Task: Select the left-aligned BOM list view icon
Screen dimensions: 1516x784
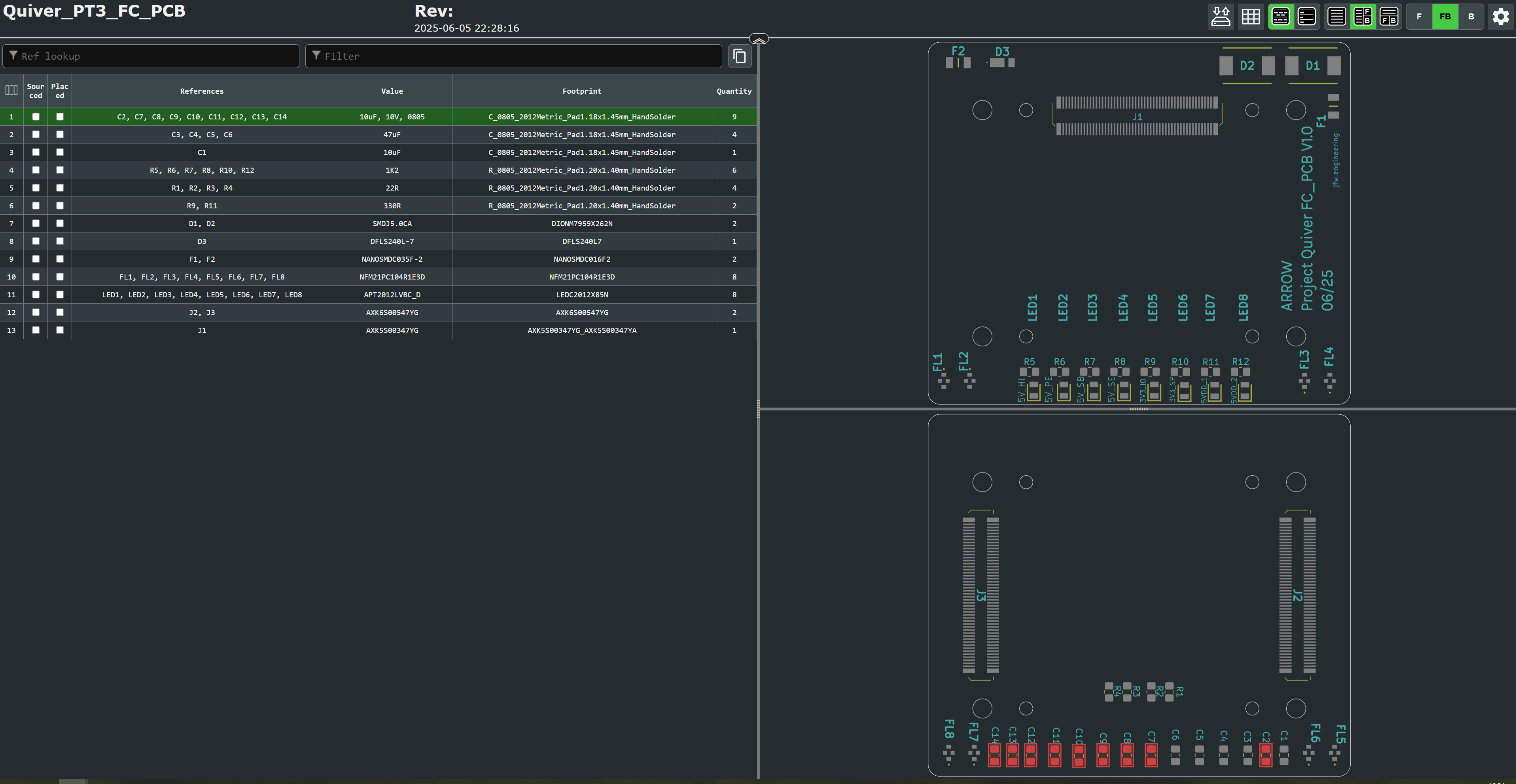Action: point(1306,17)
